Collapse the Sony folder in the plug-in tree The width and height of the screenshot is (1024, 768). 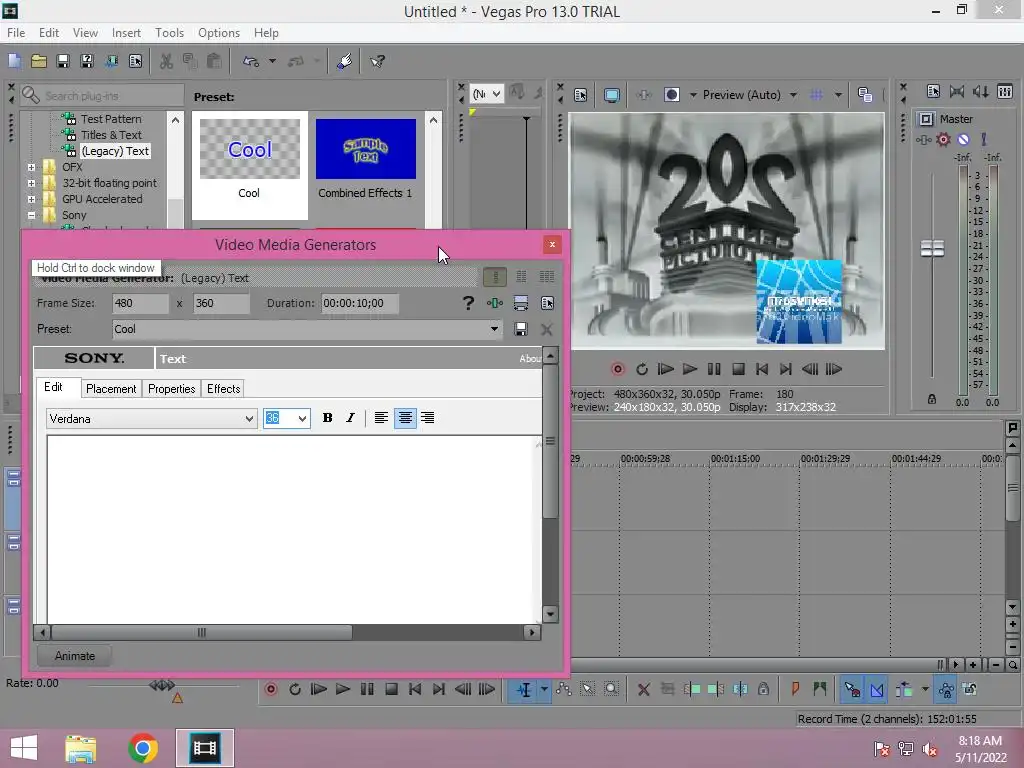[31, 216]
